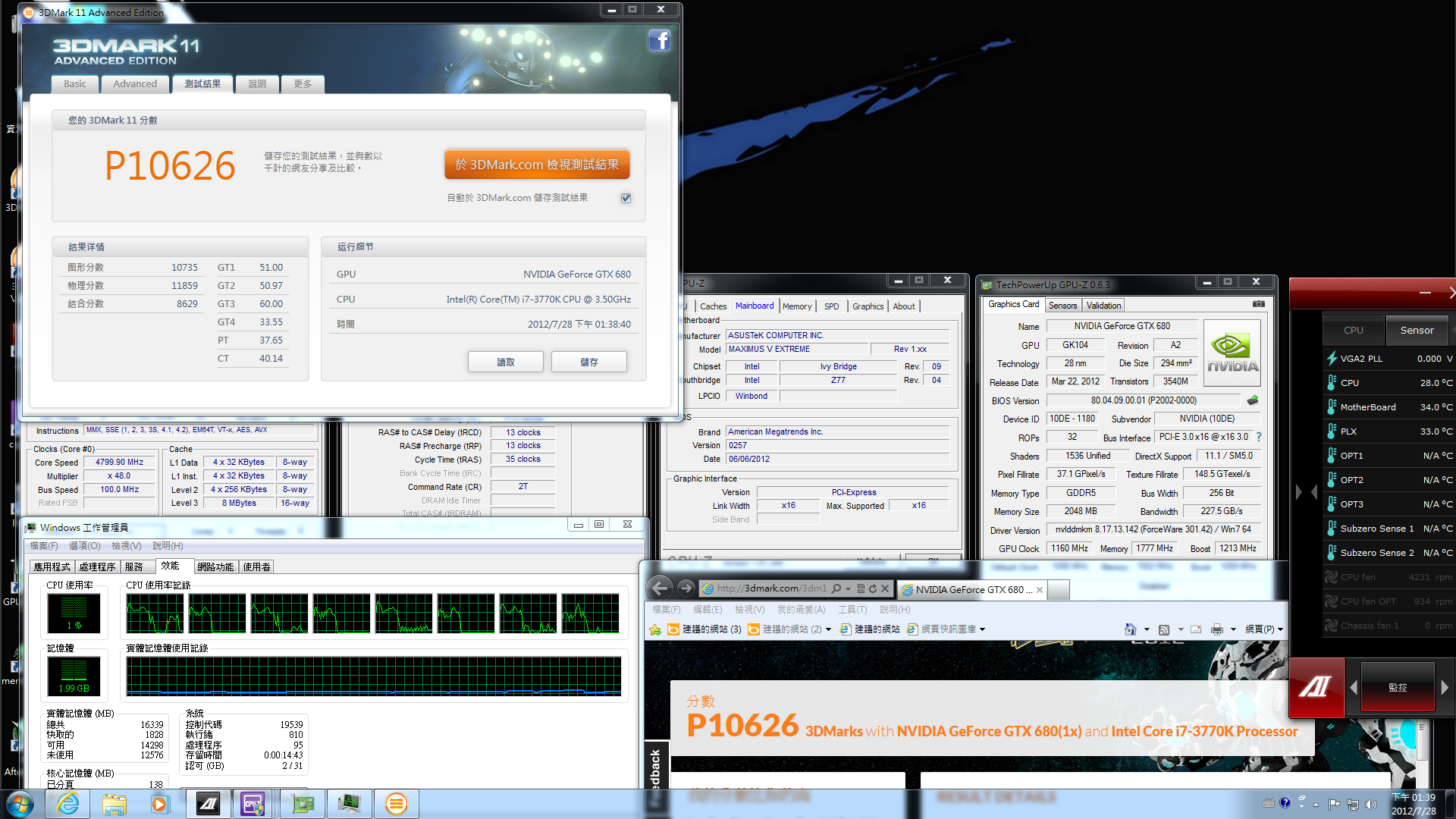Open SPD tab in CPU-Z
Viewport: 1456px width, 819px height.
831,306
